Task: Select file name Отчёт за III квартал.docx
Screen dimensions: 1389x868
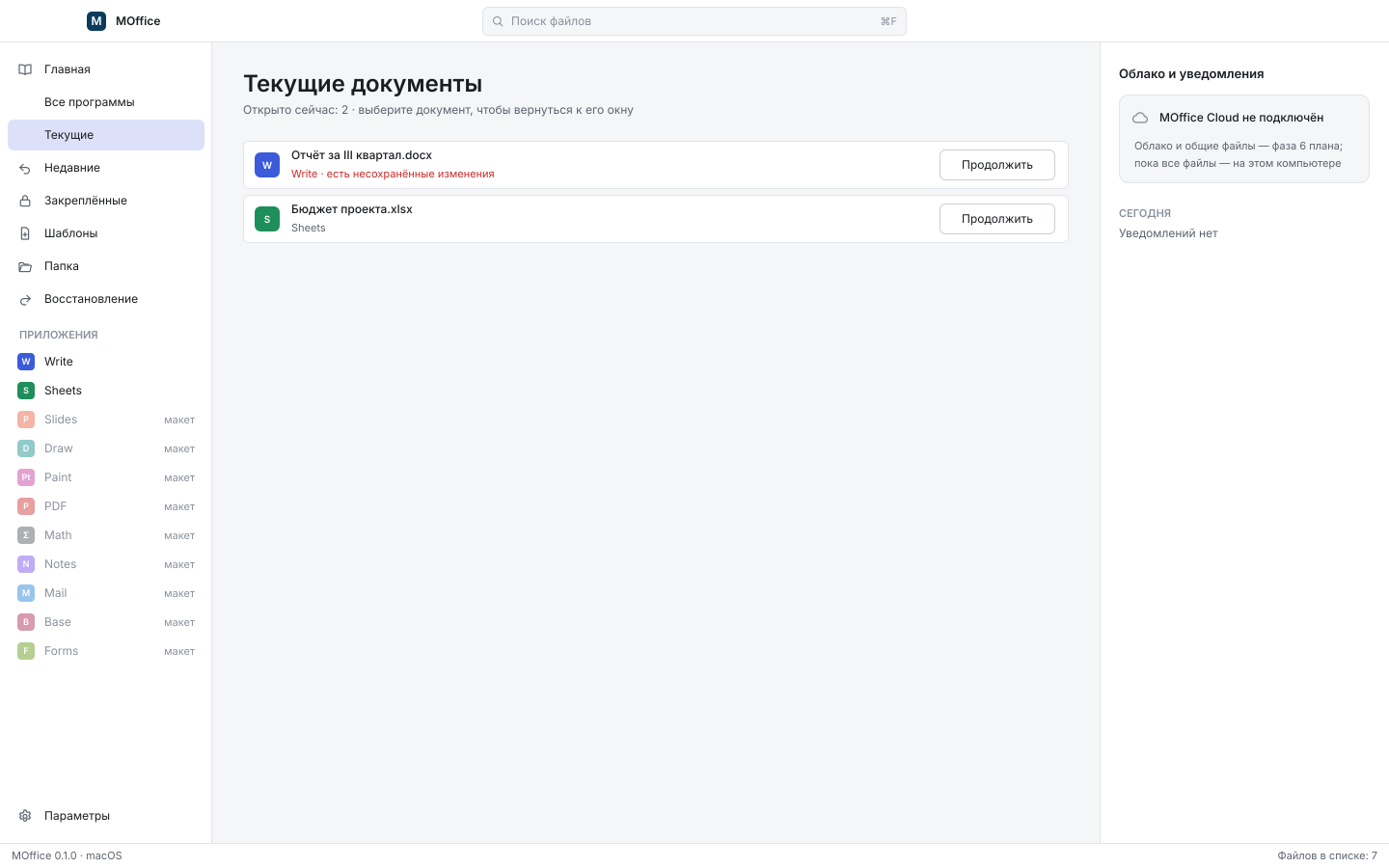Action: click(x=362, y=155)
